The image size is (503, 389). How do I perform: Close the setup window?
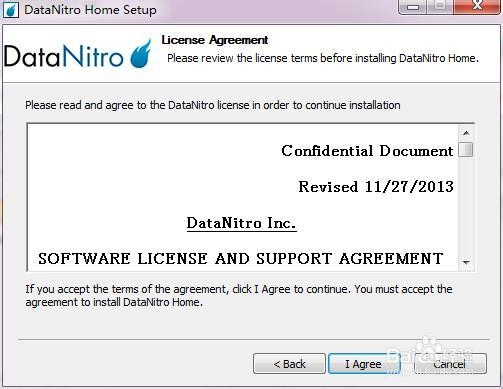coord(477,6)
